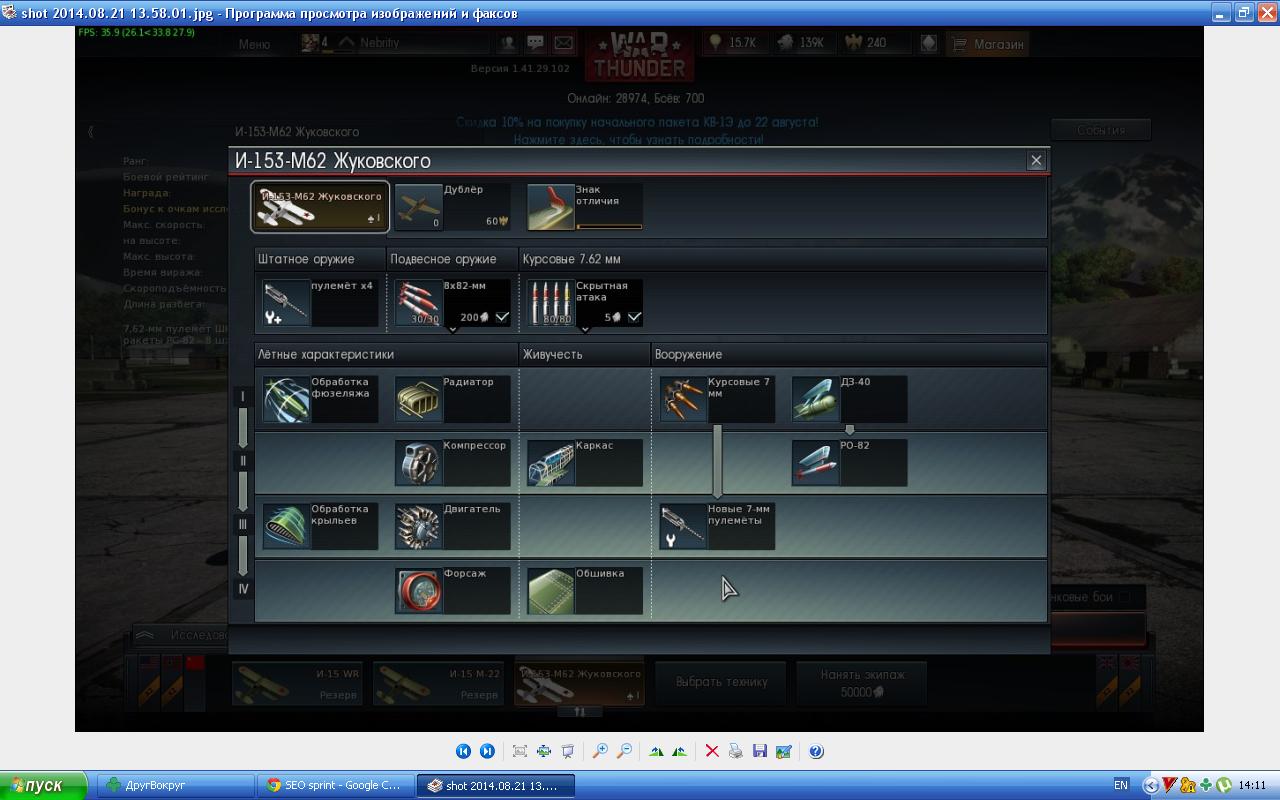
Task: Open the Пуск start menu
Action: coord(44,786)
